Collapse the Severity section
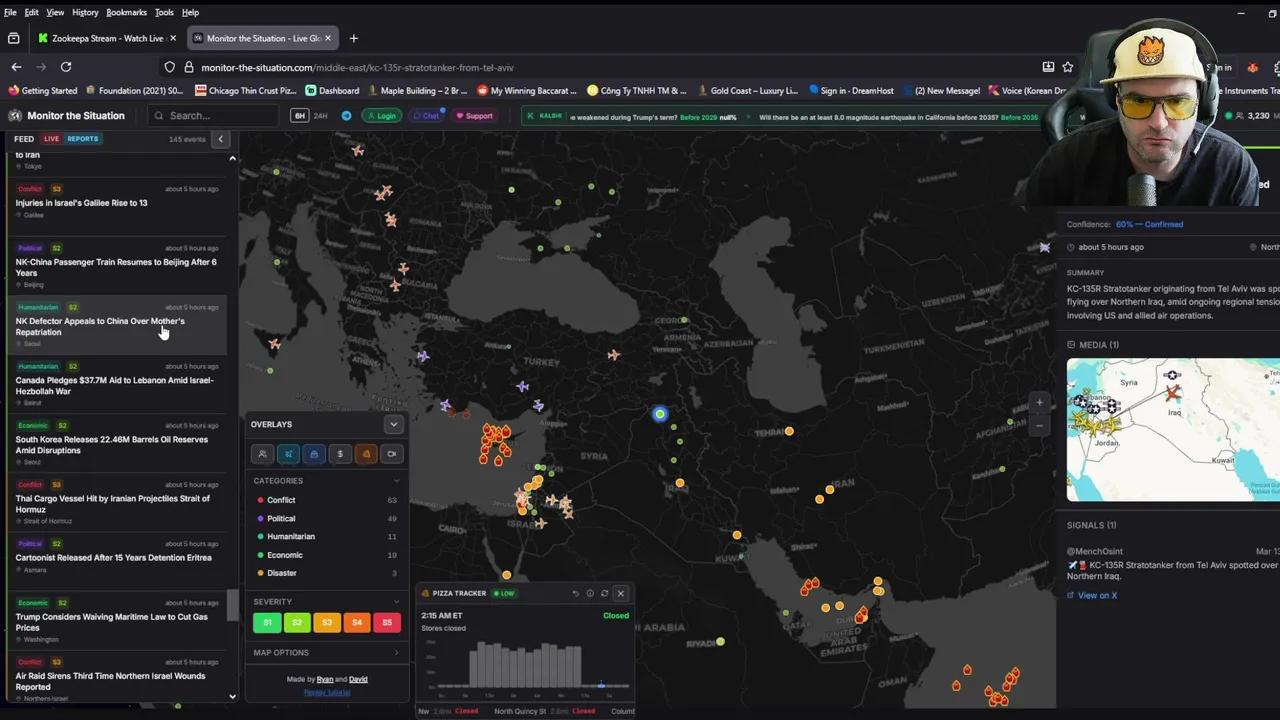 tap(396, 602)
